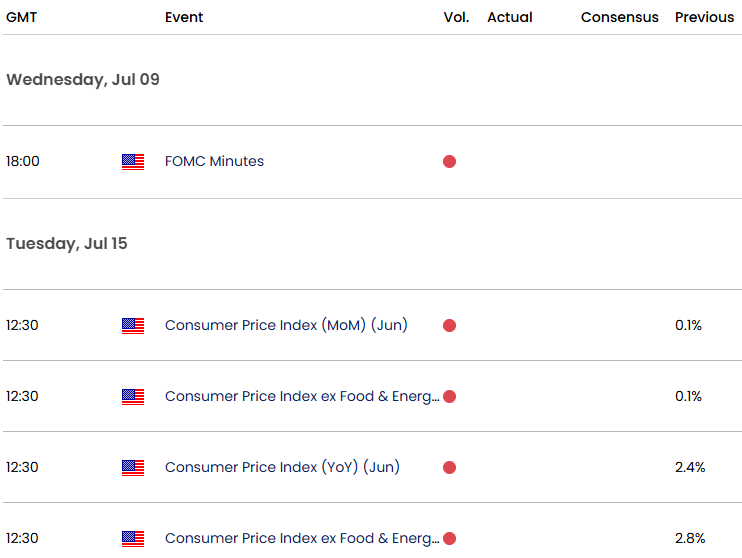Click the GMT column header
This screenshot has height=558, width=742.
[x=21, y=17]
